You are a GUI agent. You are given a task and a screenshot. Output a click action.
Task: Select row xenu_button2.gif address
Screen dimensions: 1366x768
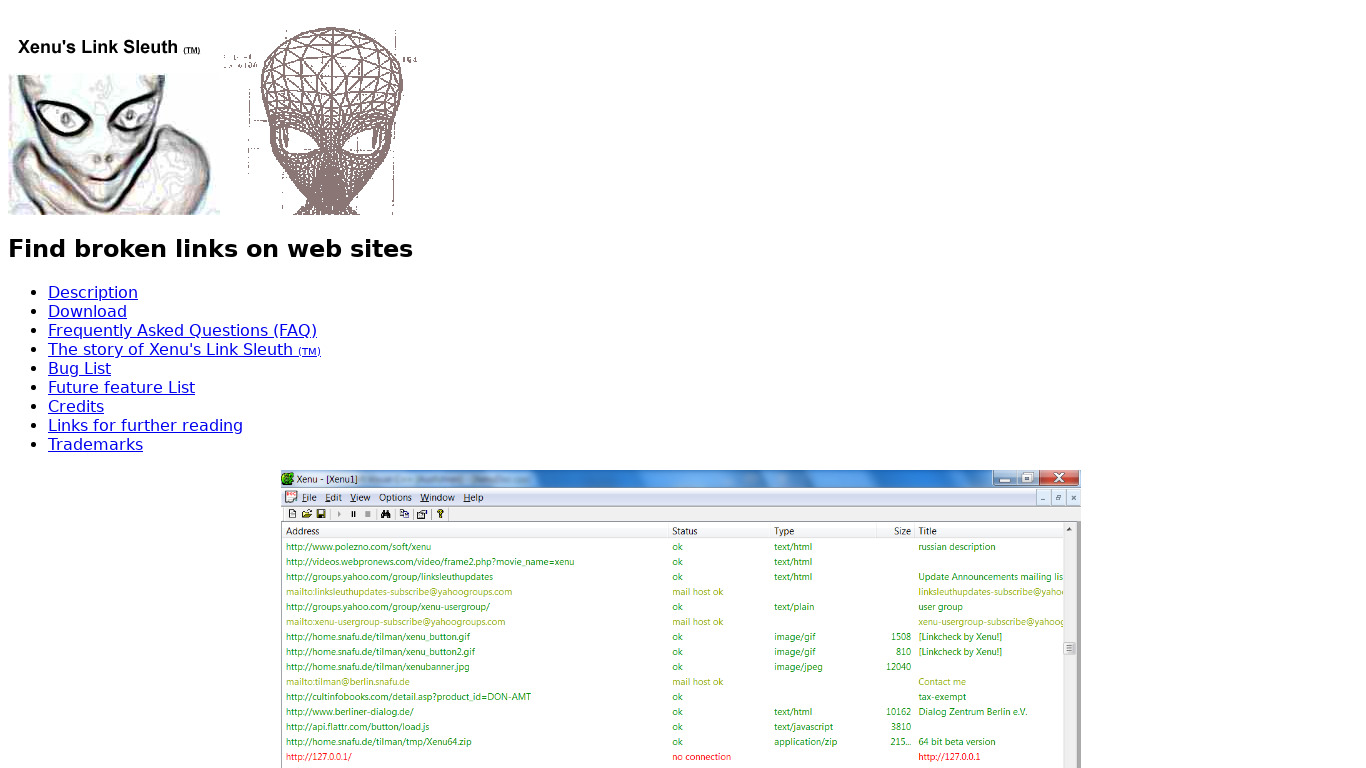click(x=380, y=652)
